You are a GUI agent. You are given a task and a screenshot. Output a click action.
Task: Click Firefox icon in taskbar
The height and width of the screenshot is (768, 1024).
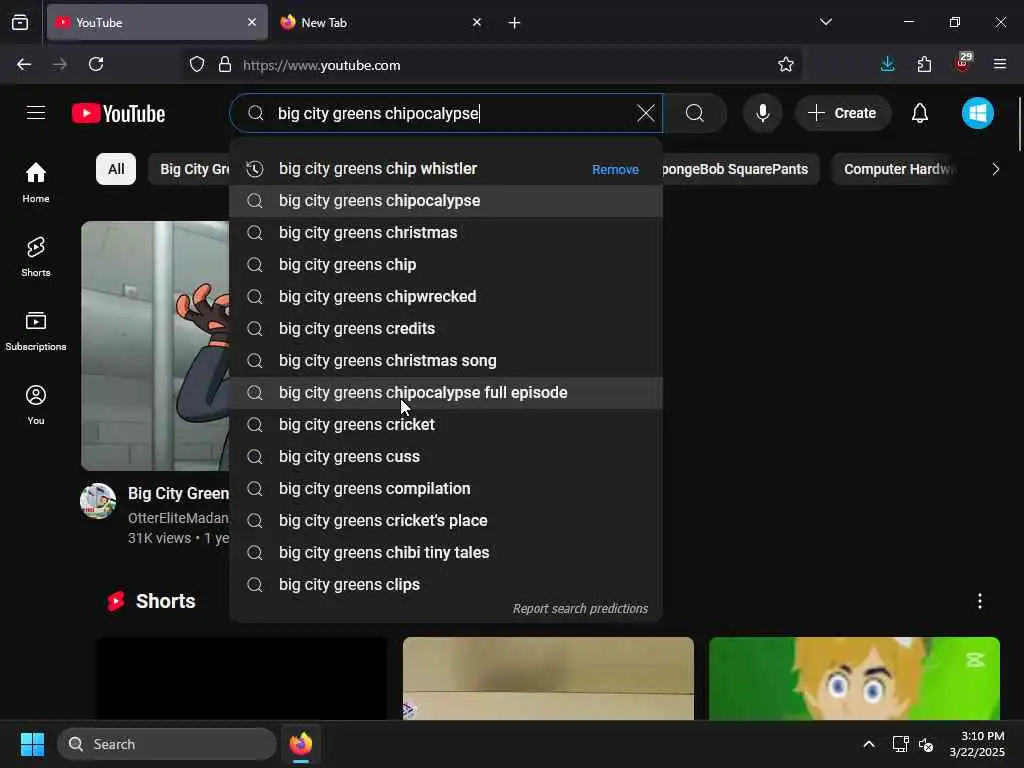point(301,744)
